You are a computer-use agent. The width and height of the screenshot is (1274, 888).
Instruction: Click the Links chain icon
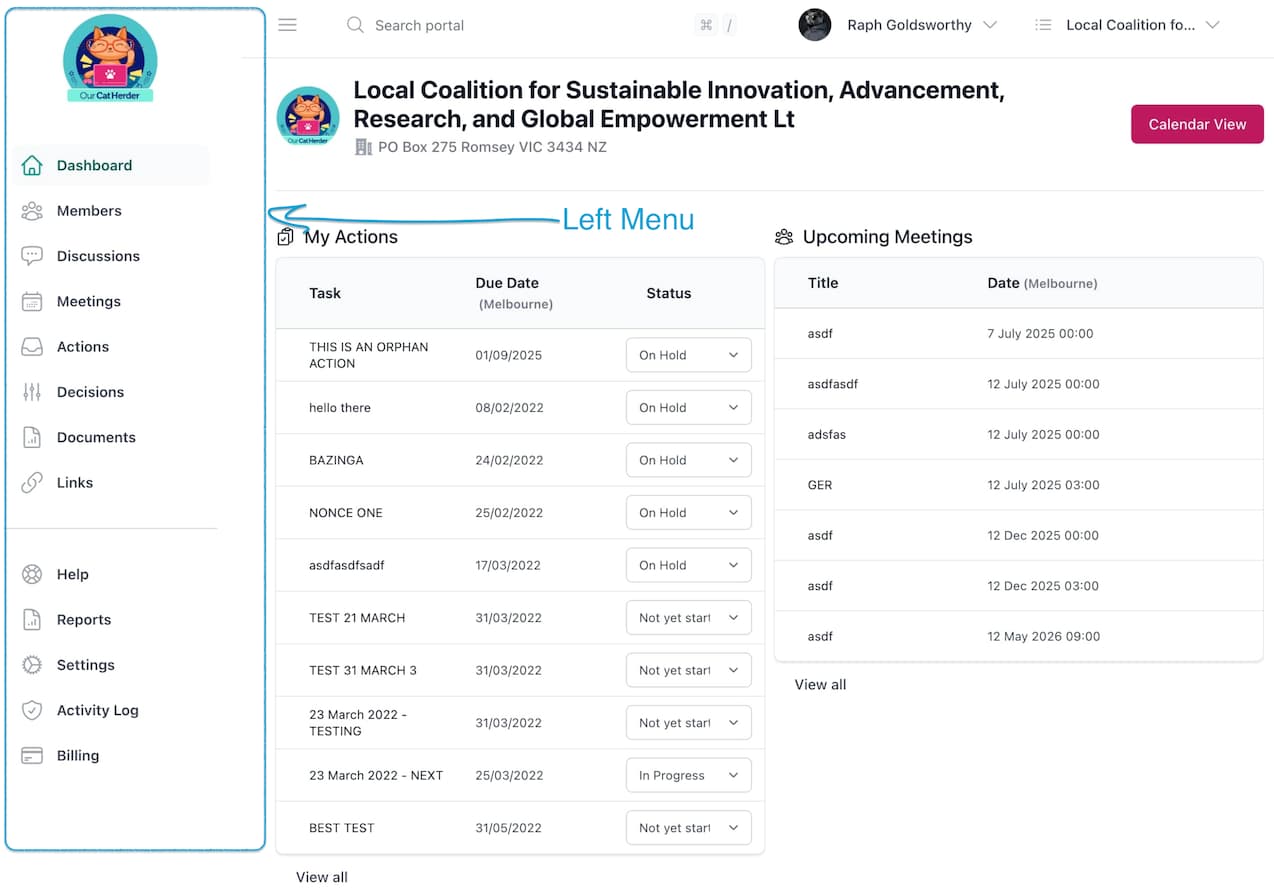coord(32,483)
